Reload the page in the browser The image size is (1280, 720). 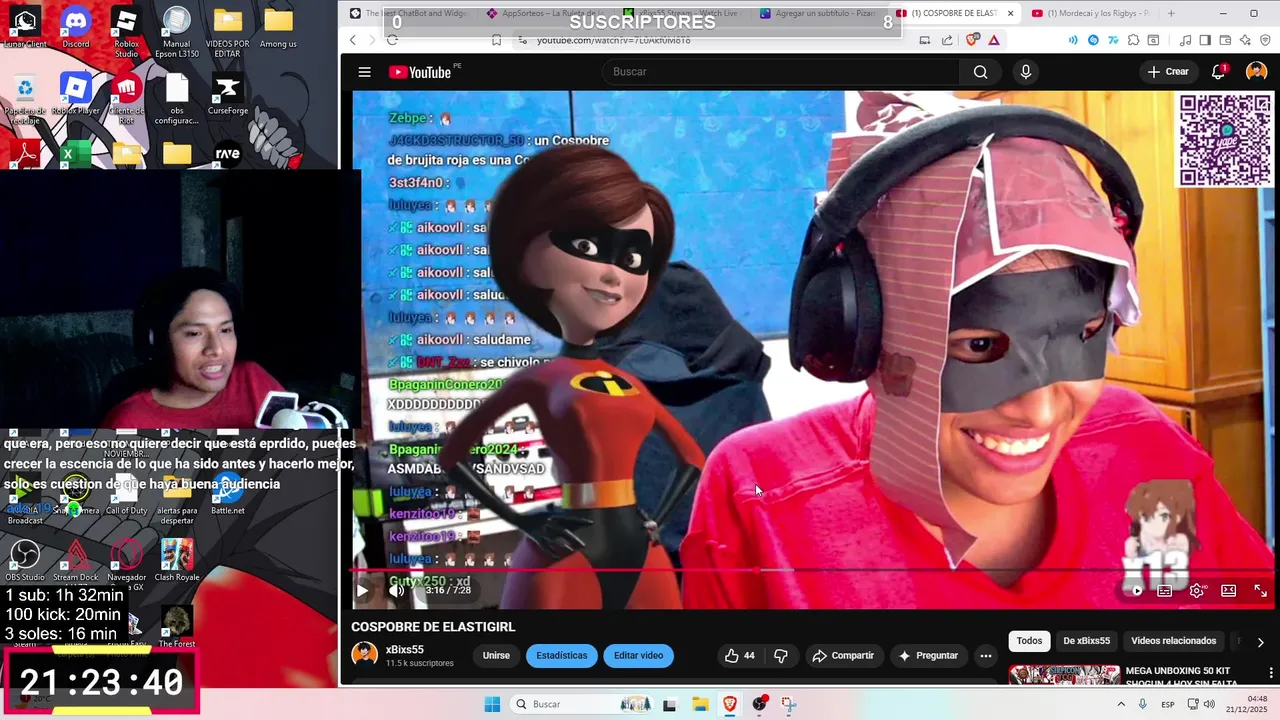[x=392, y=40]
